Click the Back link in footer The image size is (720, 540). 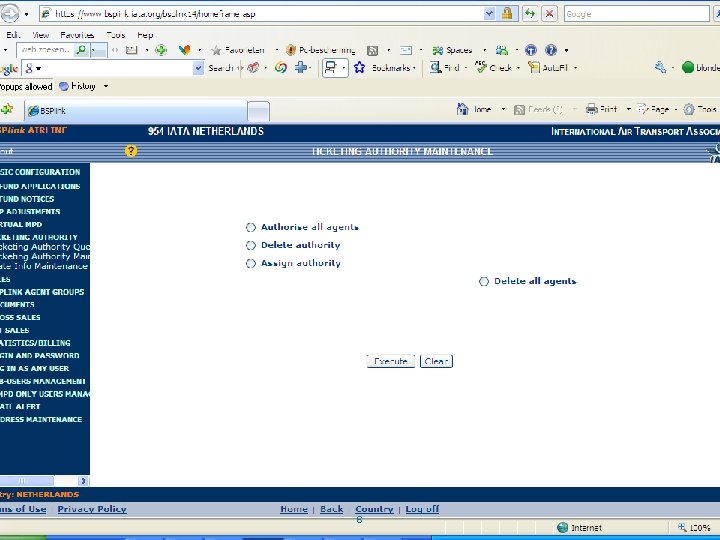point(332,509)
